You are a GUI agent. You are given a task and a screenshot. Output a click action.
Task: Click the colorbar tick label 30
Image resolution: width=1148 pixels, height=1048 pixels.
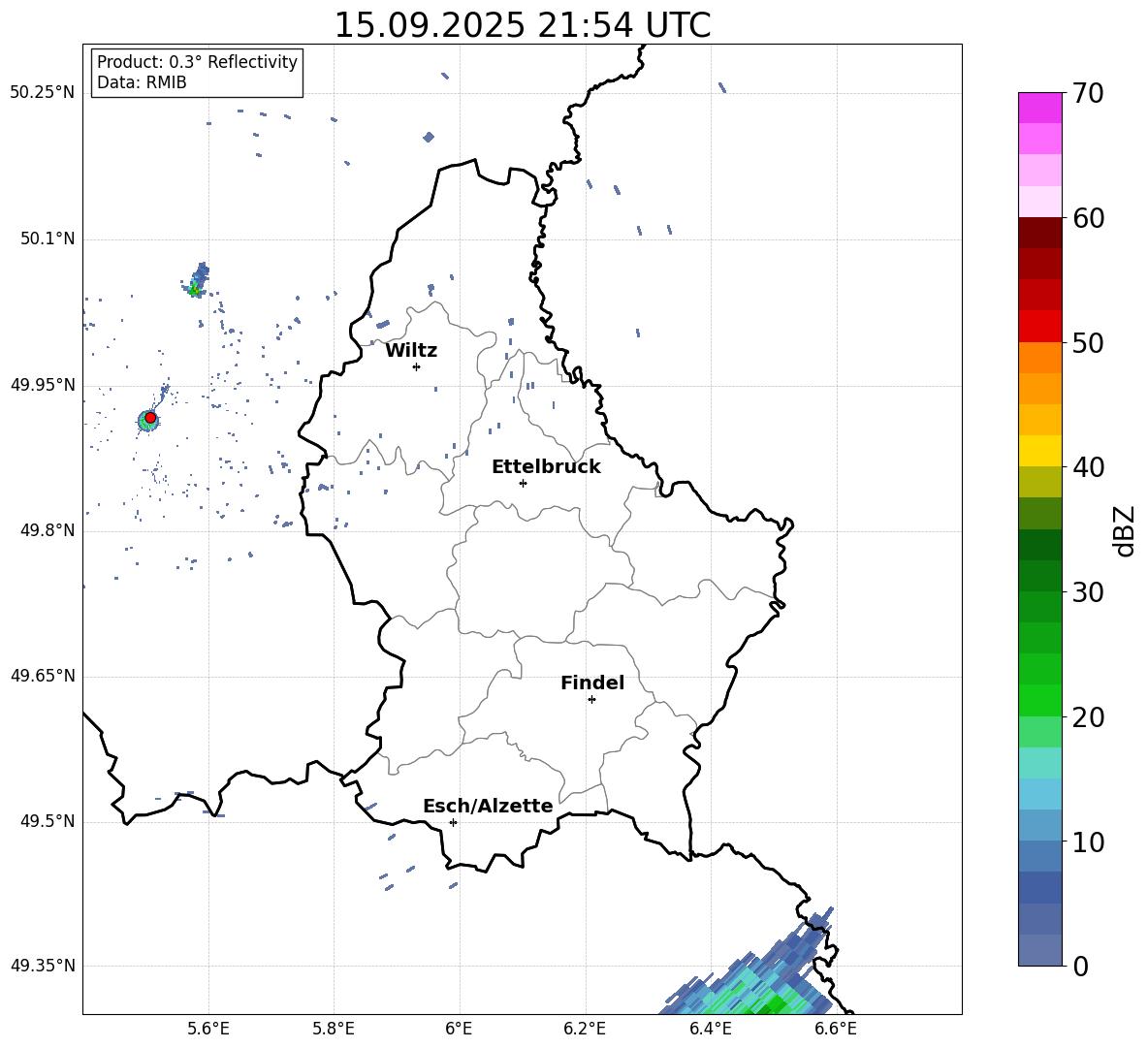(x=1088, y=592)
